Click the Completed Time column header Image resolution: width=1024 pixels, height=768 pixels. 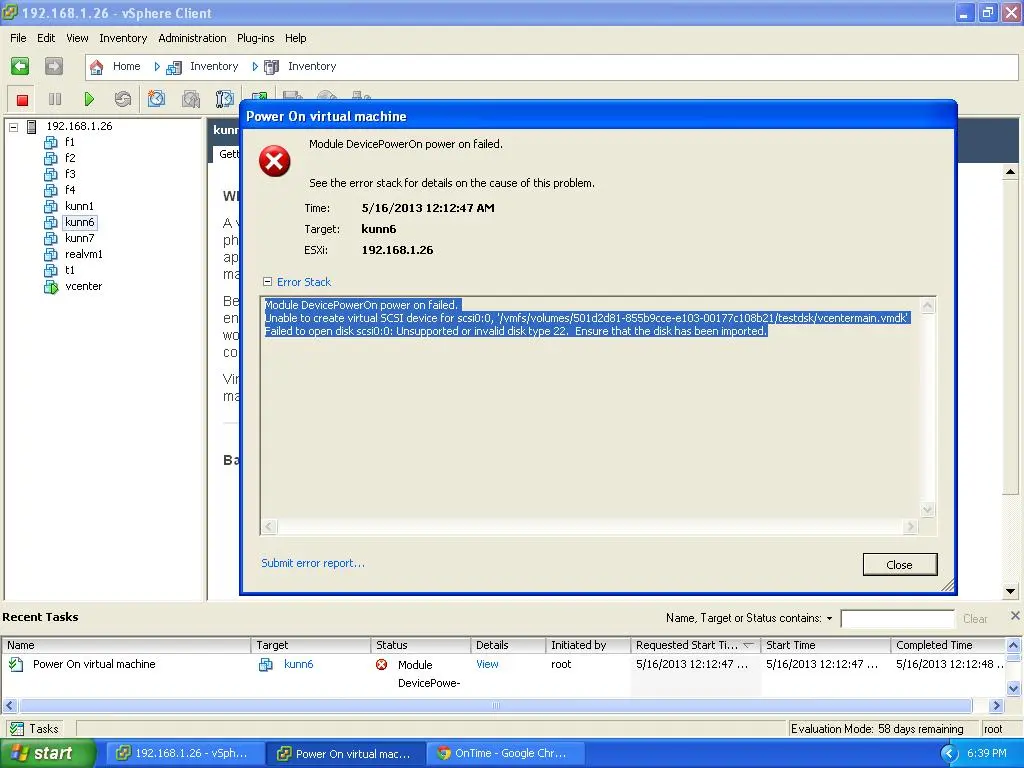click(948, 645)
